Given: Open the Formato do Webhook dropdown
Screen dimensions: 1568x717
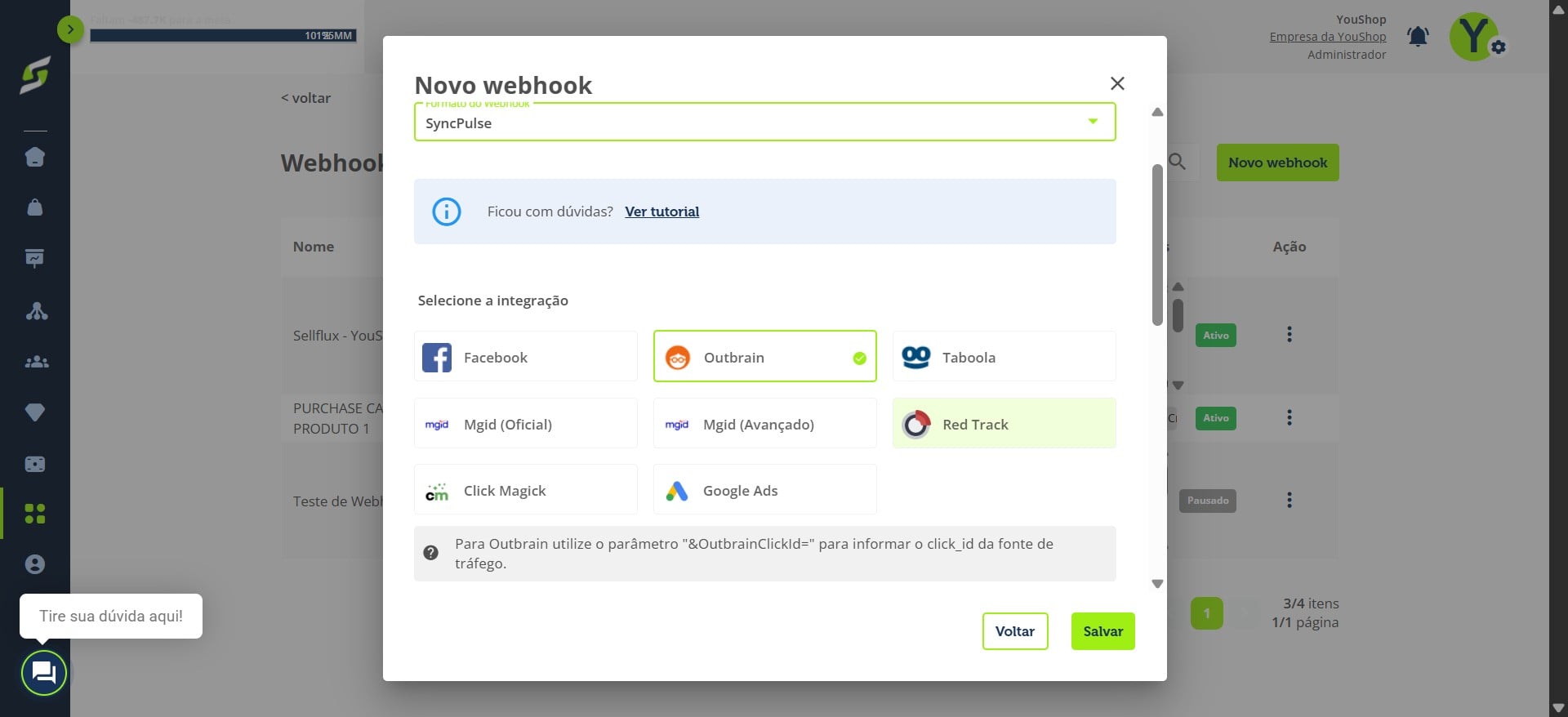Looking at the screenshot, I should [x=764, y=122].
